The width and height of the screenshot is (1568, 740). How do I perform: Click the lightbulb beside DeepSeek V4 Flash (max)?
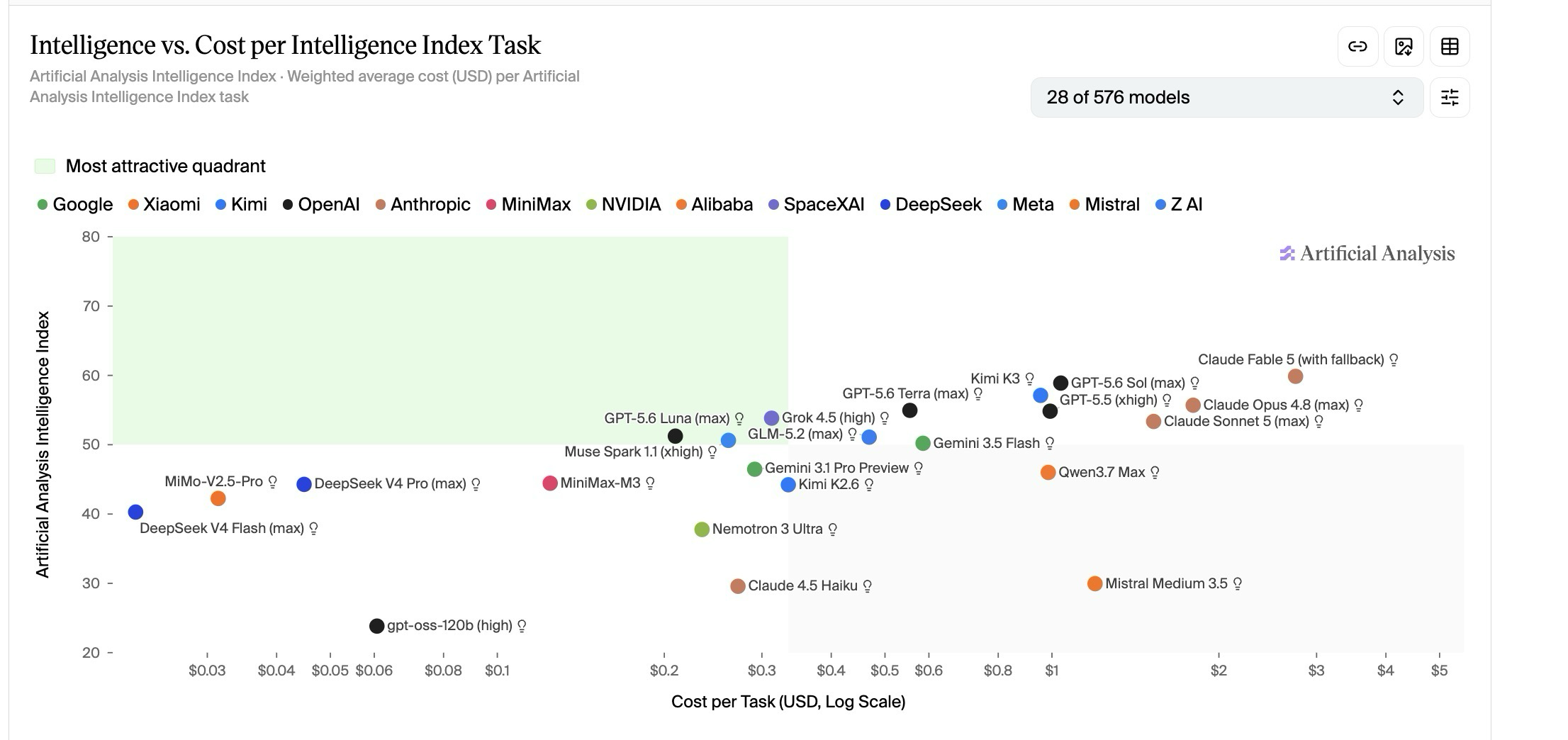314,529
